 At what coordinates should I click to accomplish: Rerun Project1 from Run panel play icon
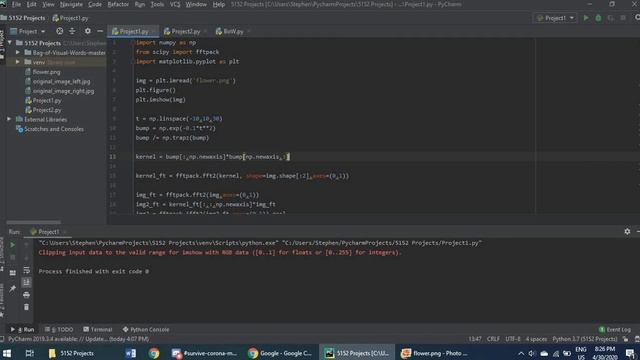pos(13,245)
